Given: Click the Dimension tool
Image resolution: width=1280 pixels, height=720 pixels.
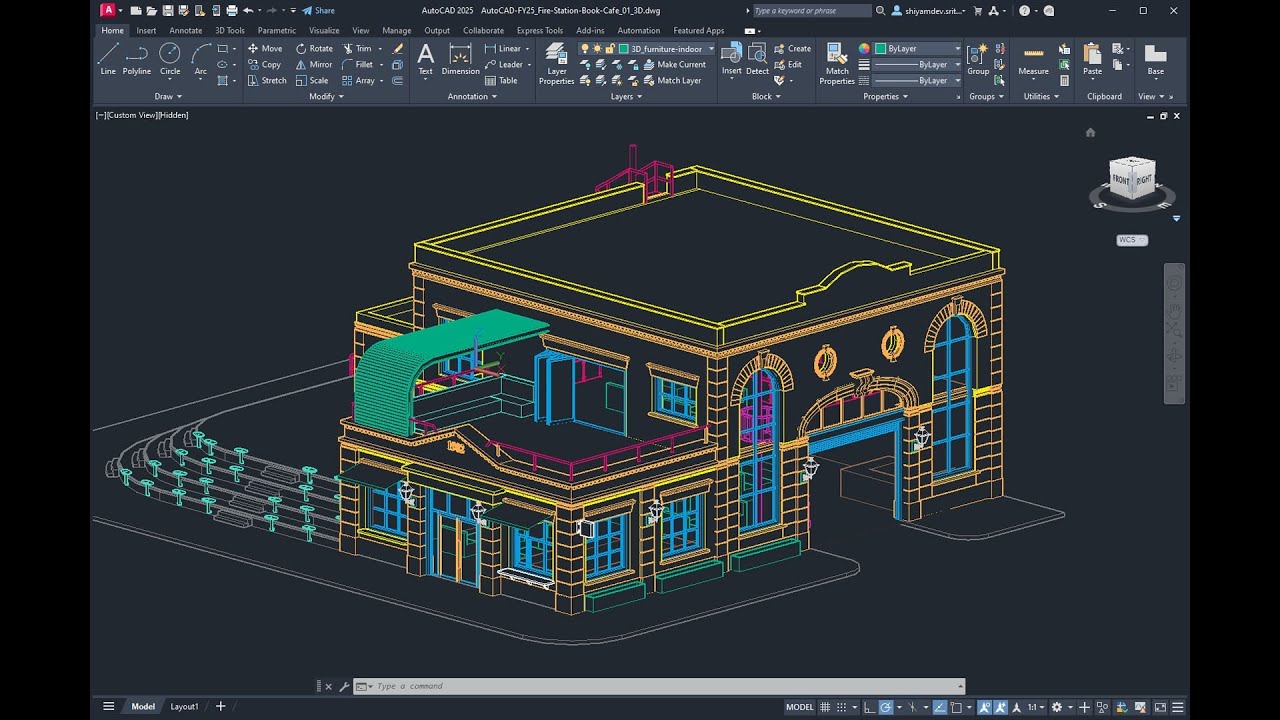Looking at the screenshot, I should 460,60.
